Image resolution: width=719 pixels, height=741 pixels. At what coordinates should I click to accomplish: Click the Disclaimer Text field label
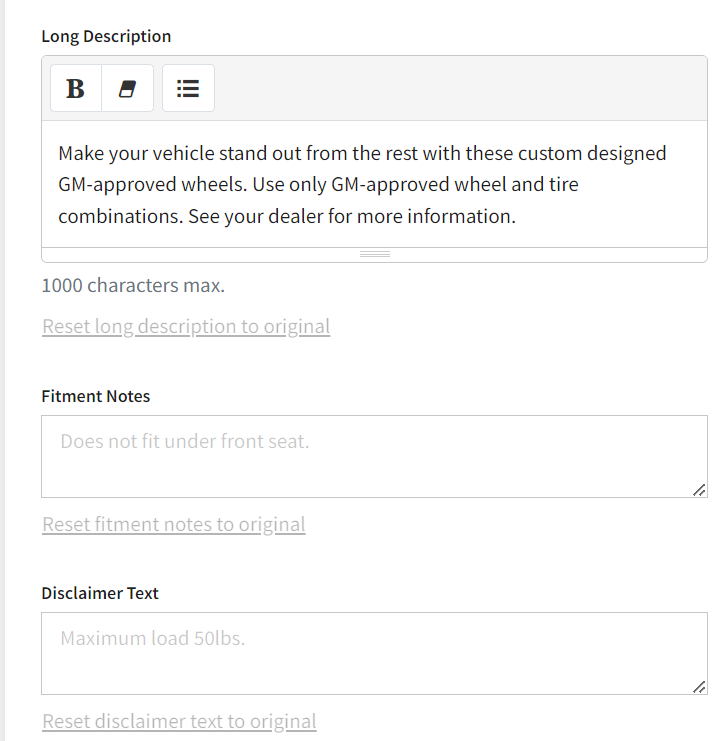click(x=100, y=593)
